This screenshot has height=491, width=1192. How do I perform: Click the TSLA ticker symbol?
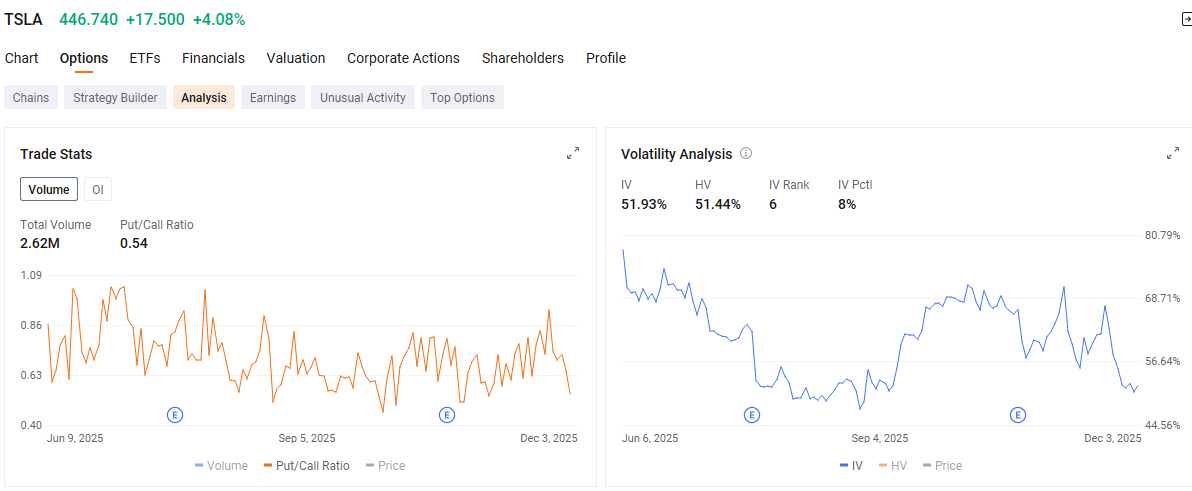coord(24,20)
